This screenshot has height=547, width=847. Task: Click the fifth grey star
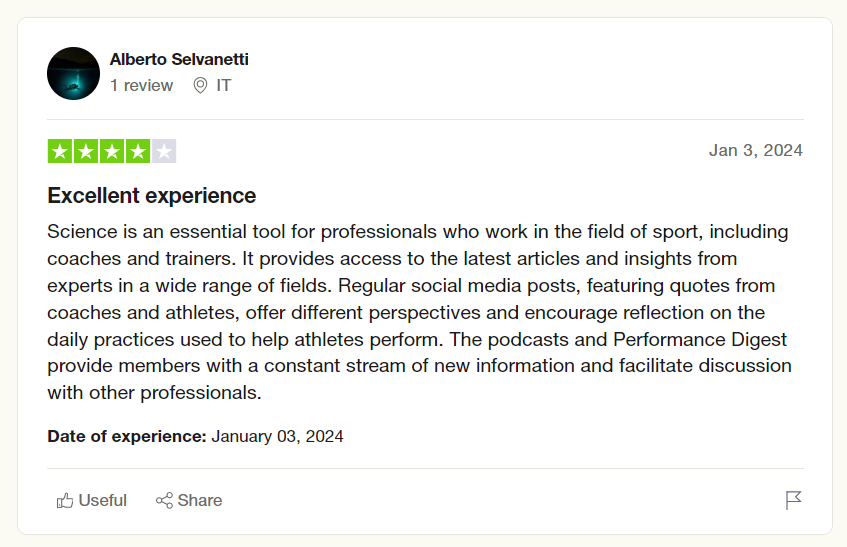pyautogui.click(x=164, y=151)
